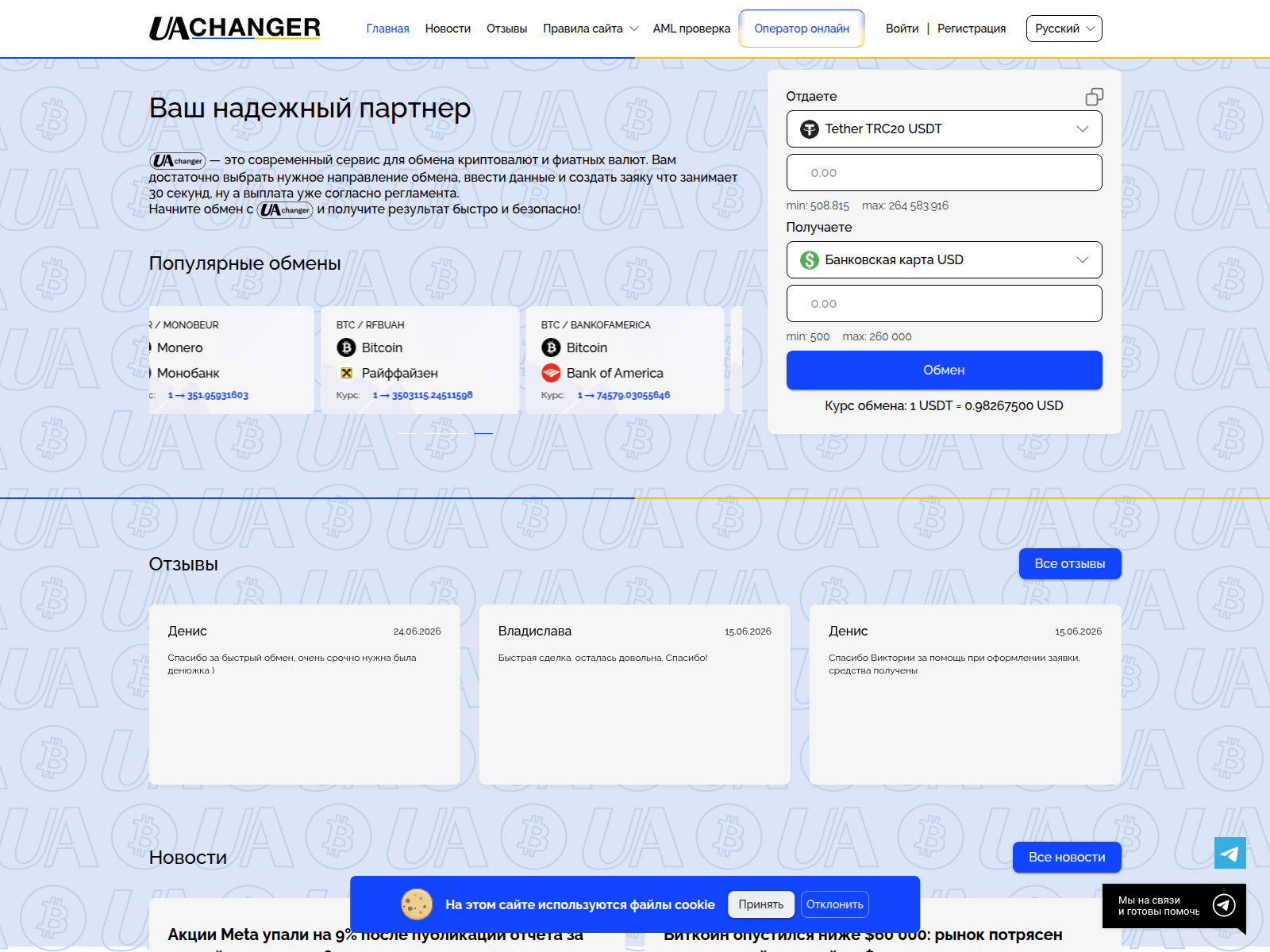This screenshot has height=952, width=1270.
Task: Open the blue Telegram floating button
Action: (x=1230, y=853)
